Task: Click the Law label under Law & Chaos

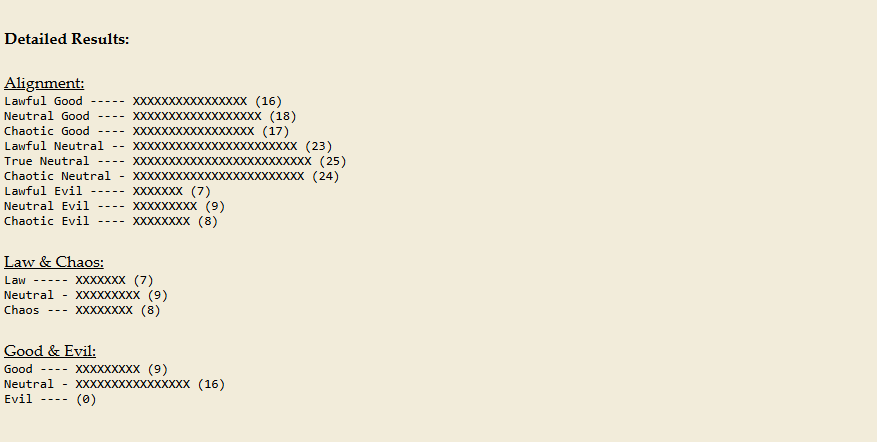Action: point(15,280)
